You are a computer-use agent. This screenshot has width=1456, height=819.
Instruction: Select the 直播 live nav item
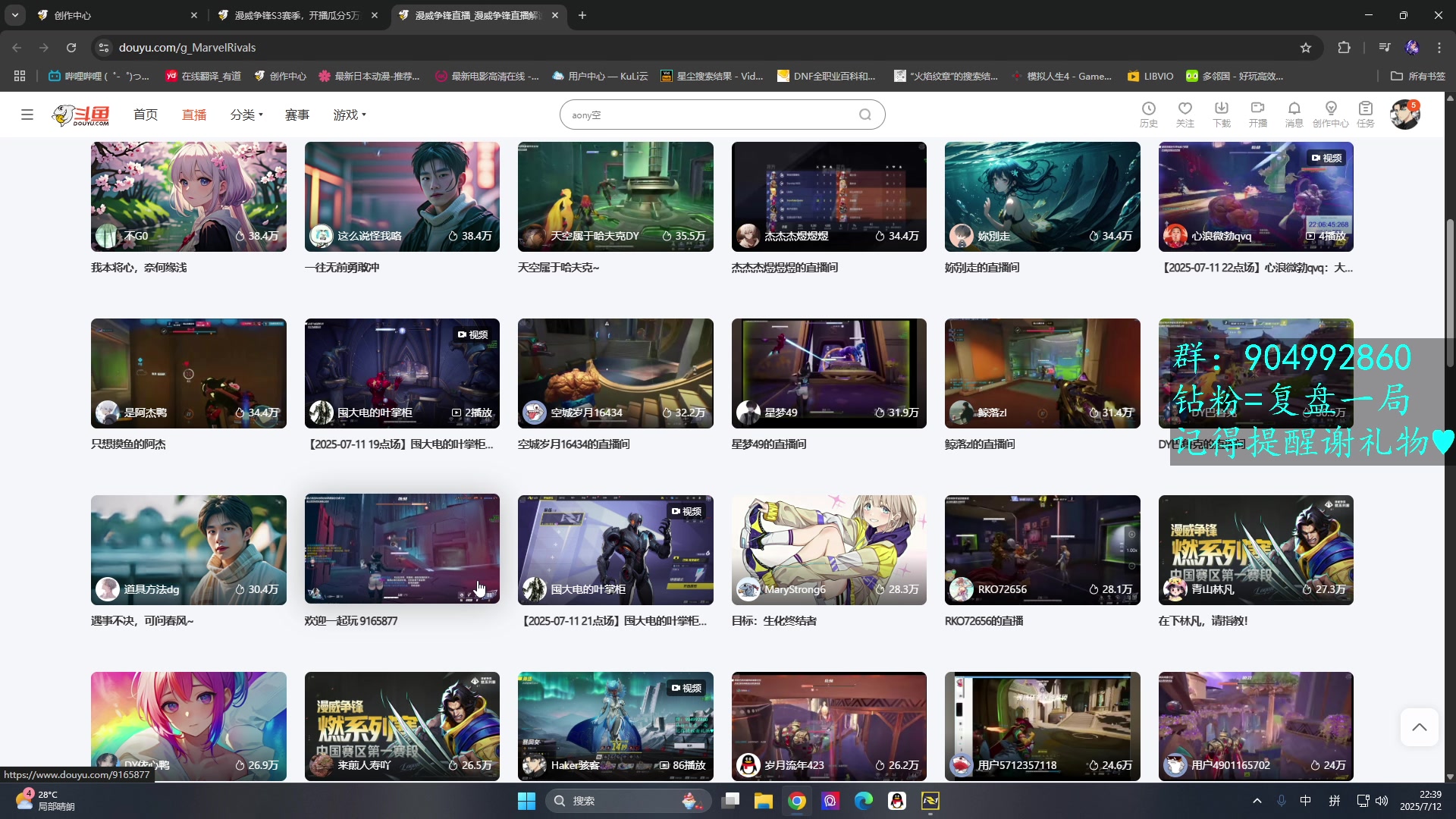(x=194, y=115)
